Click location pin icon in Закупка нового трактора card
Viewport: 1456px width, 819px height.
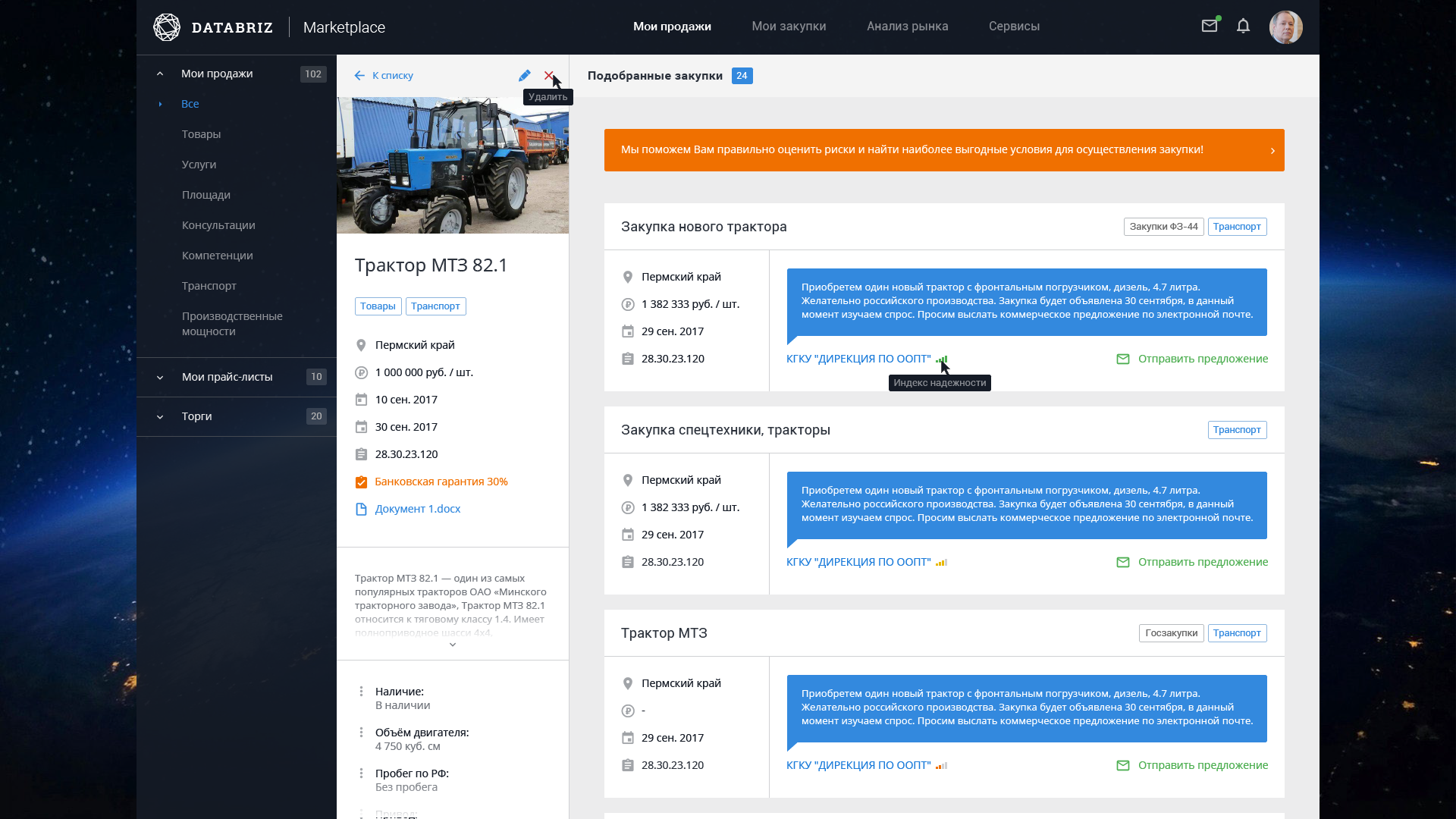[627, 277]
